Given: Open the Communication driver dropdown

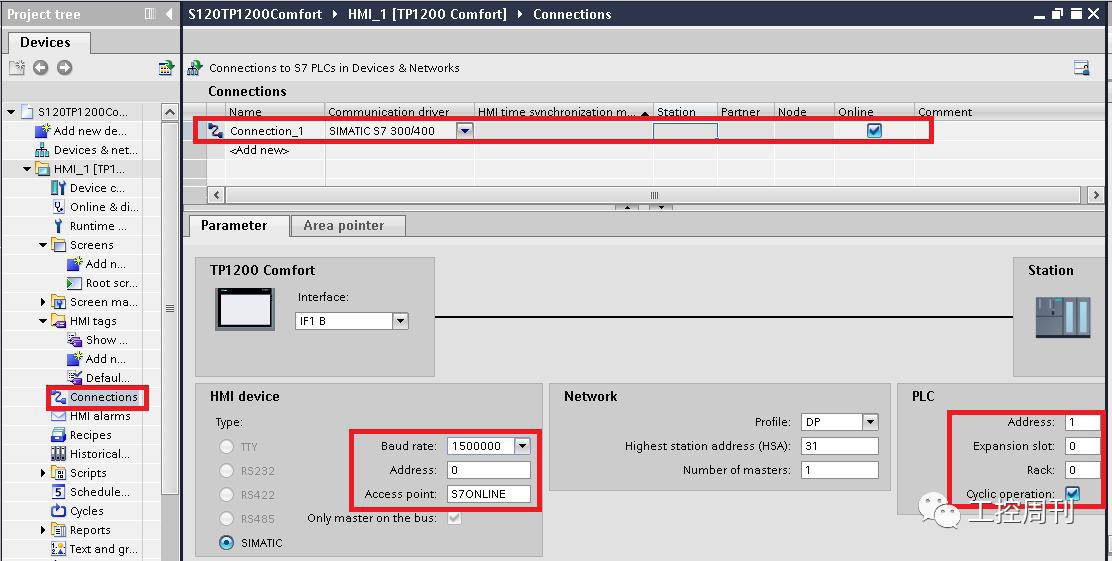Looking at the screenshot, I should (x=464, y=131).
